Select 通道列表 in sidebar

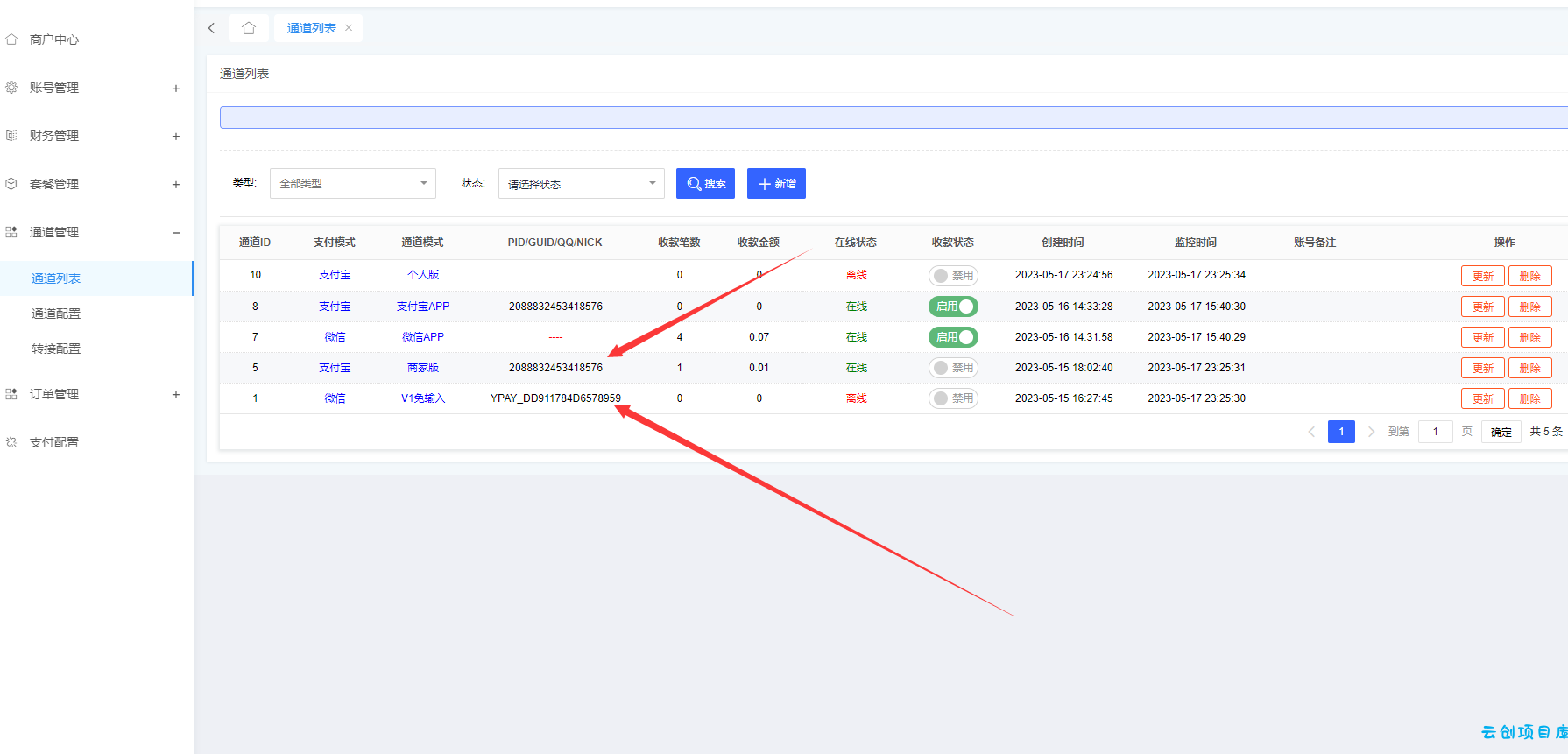(x=96, y=278)
